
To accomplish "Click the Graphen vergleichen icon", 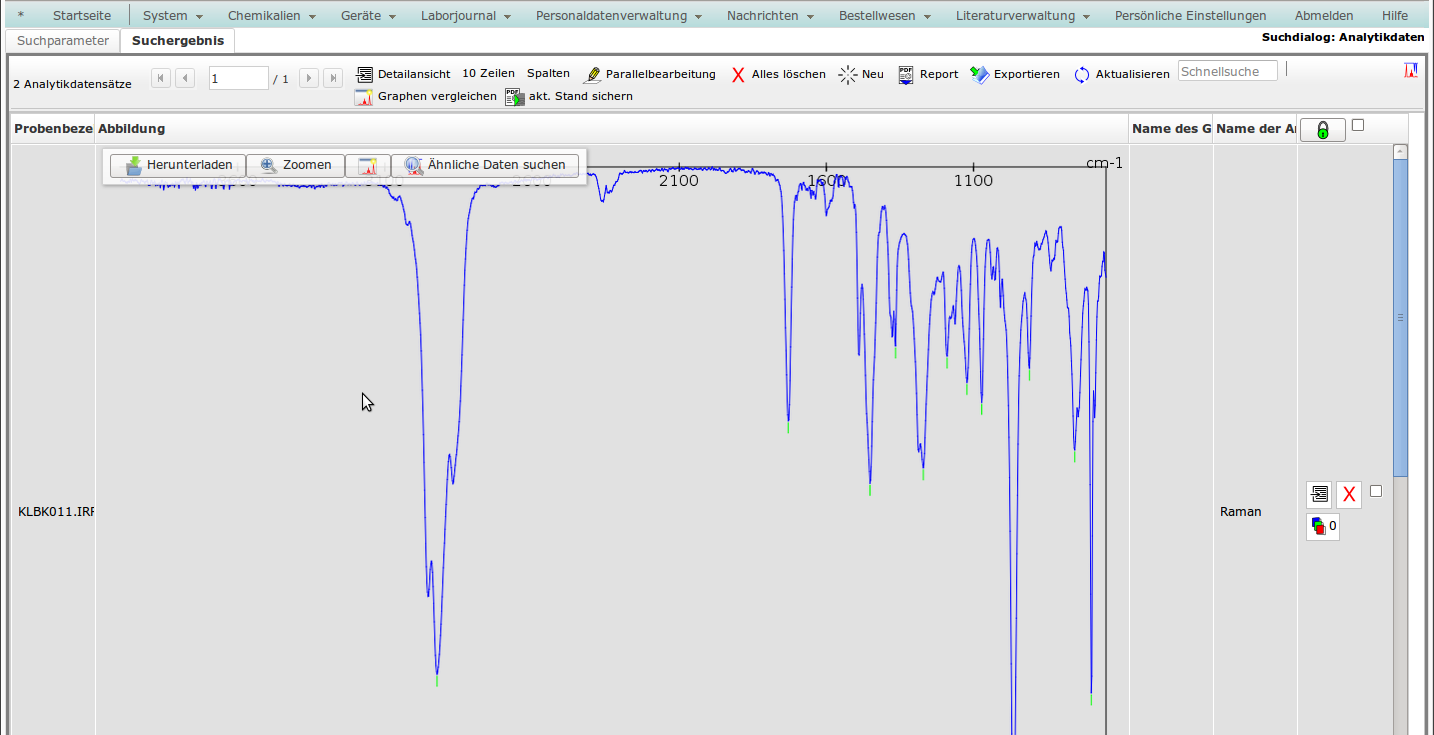I will [x=364, y=97].
